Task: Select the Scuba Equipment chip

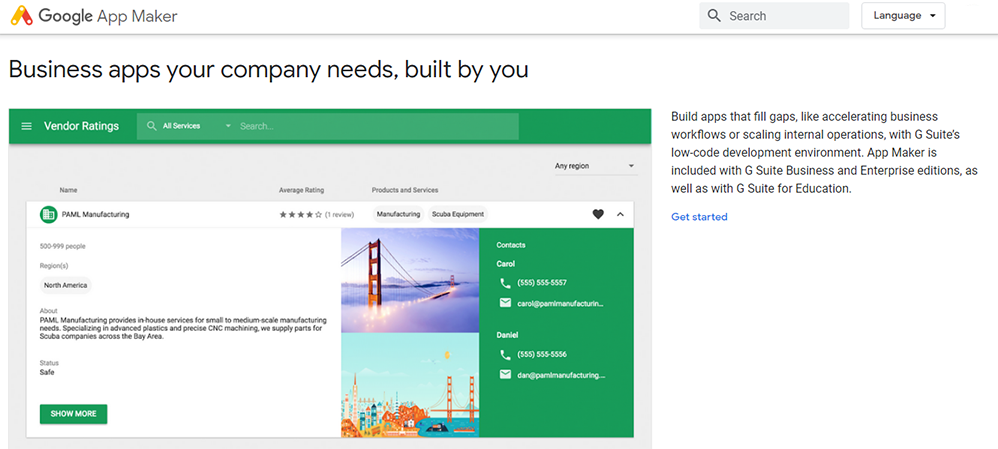Action: [x=458, y=215]
